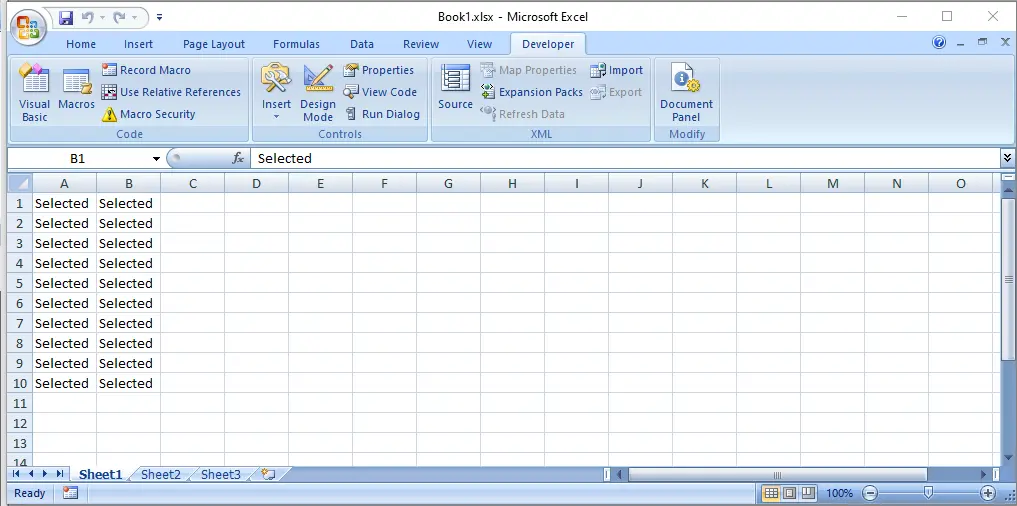This screenshot has width=1017, height=506.
Task: Click the Insert Function fx button
Action: [x=238, y=158]
